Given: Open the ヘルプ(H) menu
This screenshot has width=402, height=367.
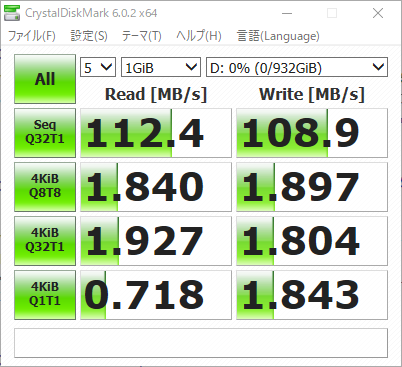Looking at the screenshot, I should 199,36.
